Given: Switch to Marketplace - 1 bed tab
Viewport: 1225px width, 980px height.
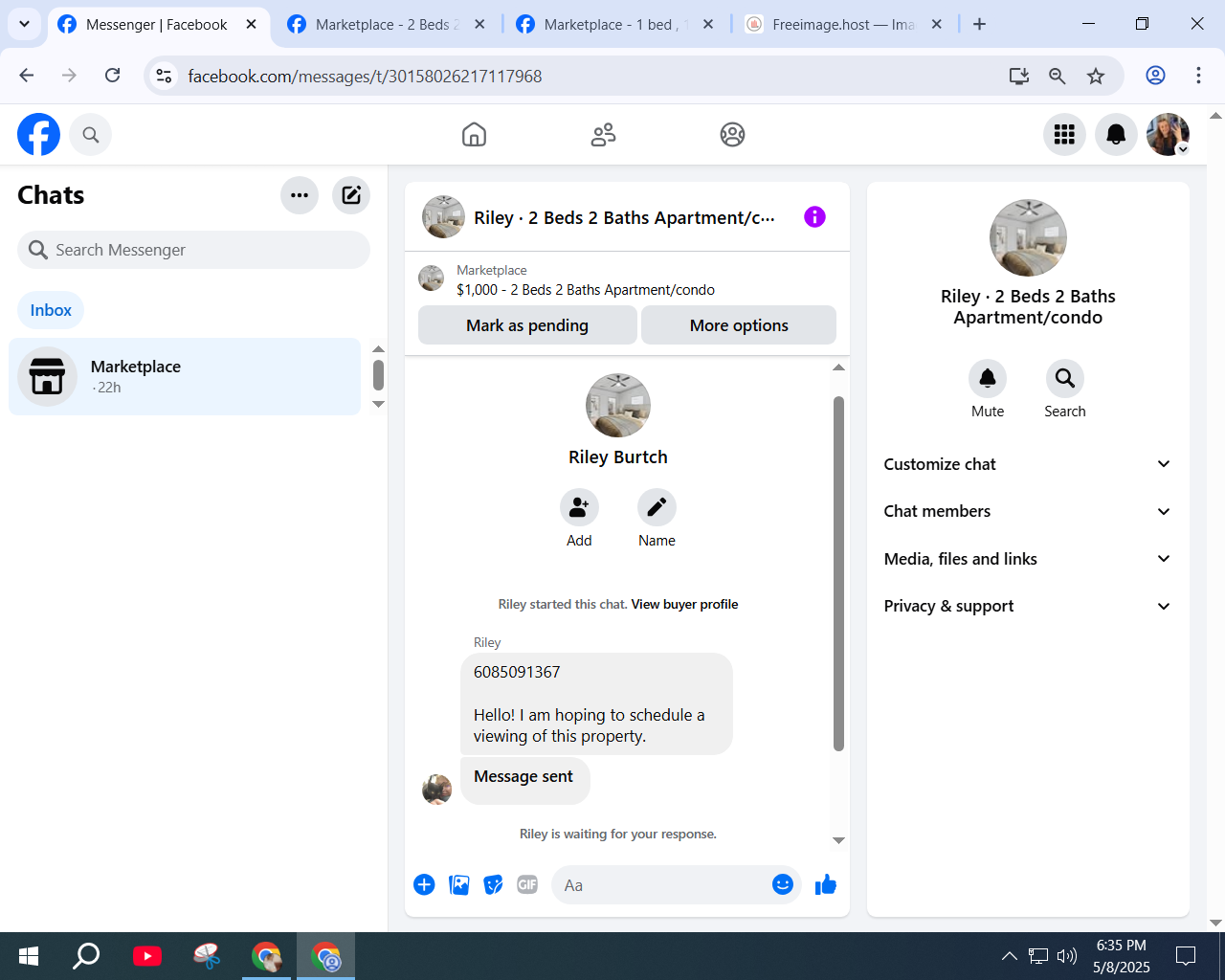Looking at the screenshot, I should [615, 25].
